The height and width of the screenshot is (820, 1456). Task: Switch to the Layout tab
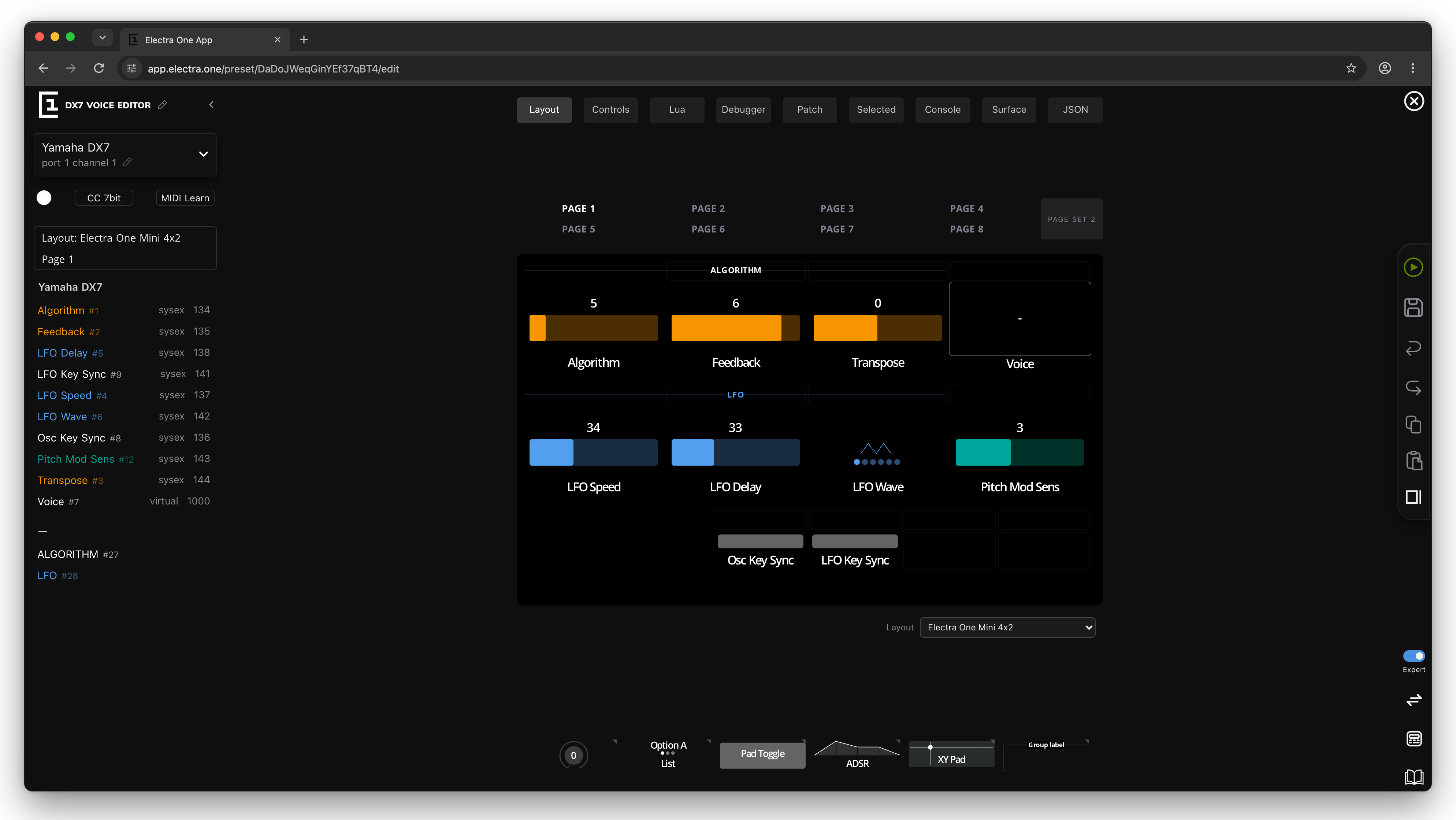544,109
